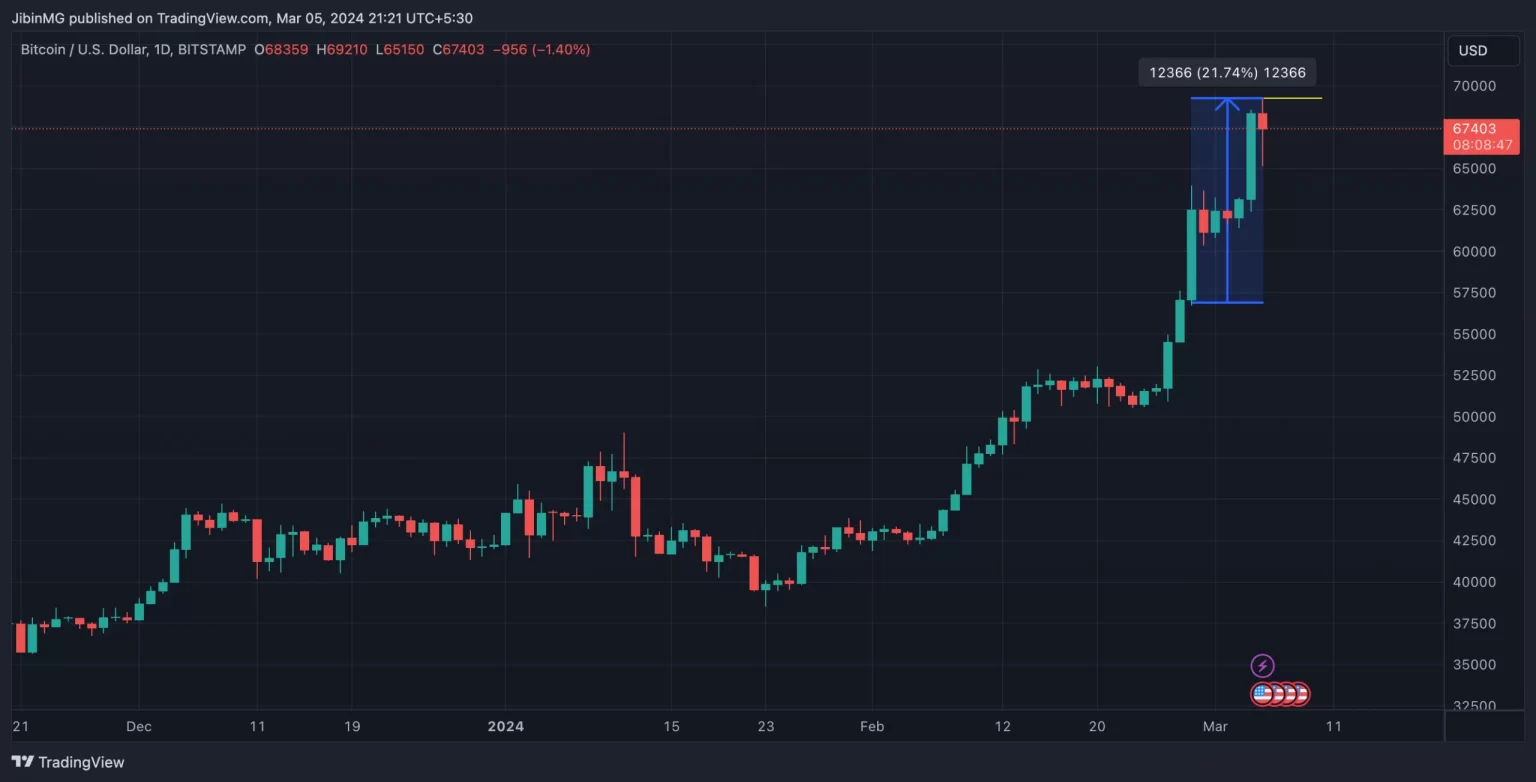Click the 70000 price scale label
The image size is (1536, 782).
point(1474,86)
